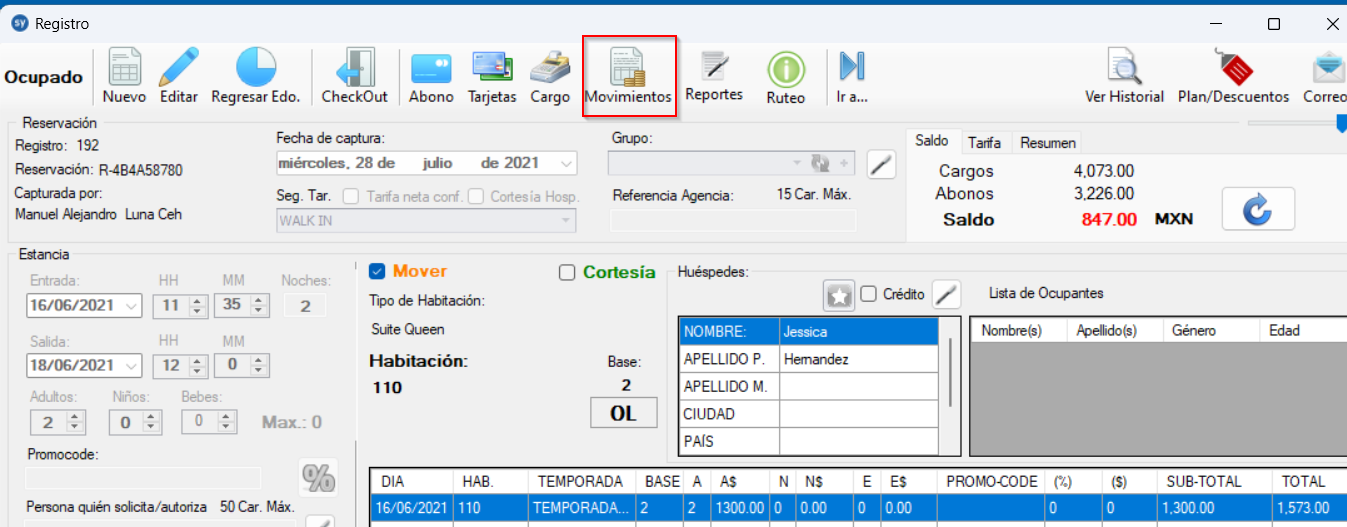1347x527 pixels.
Task: Switch to the Tarifa tab
Action: [984, 143]
